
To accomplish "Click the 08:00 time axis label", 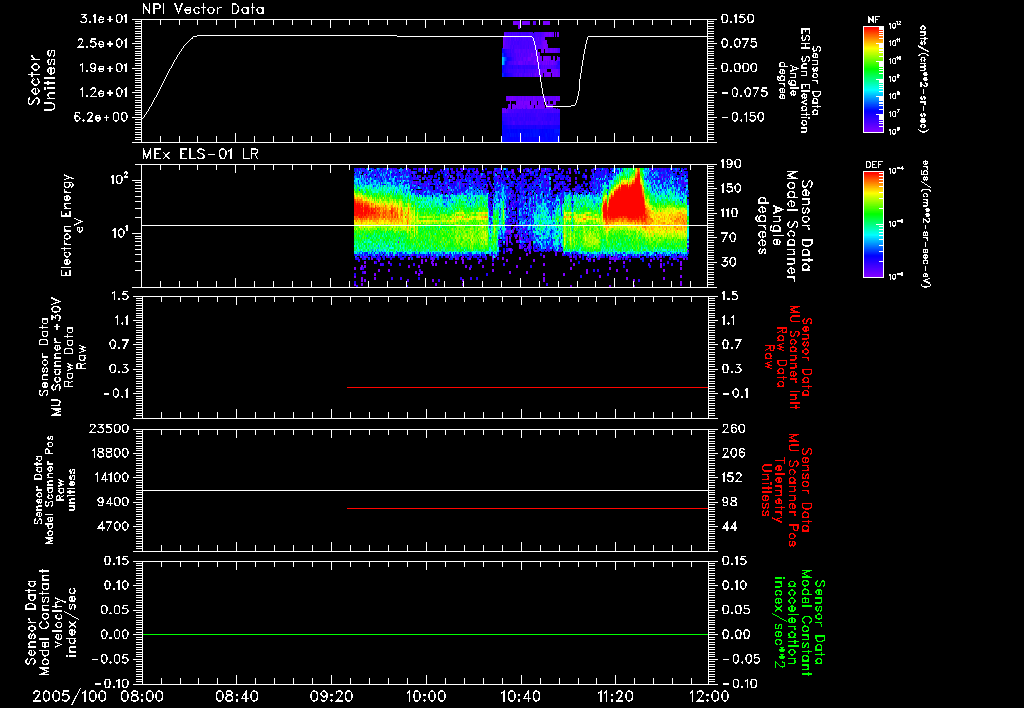I will [x=142, y=696].
